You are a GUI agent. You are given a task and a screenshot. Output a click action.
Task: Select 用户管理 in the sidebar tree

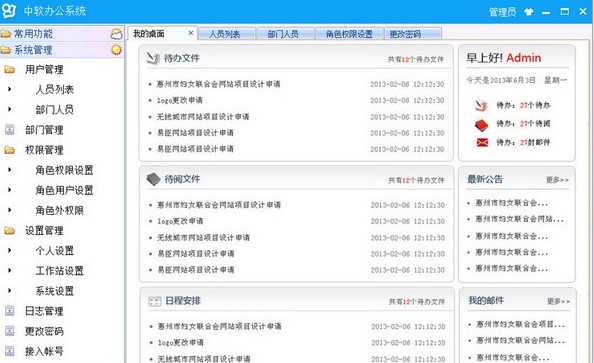tap(44, 69)
